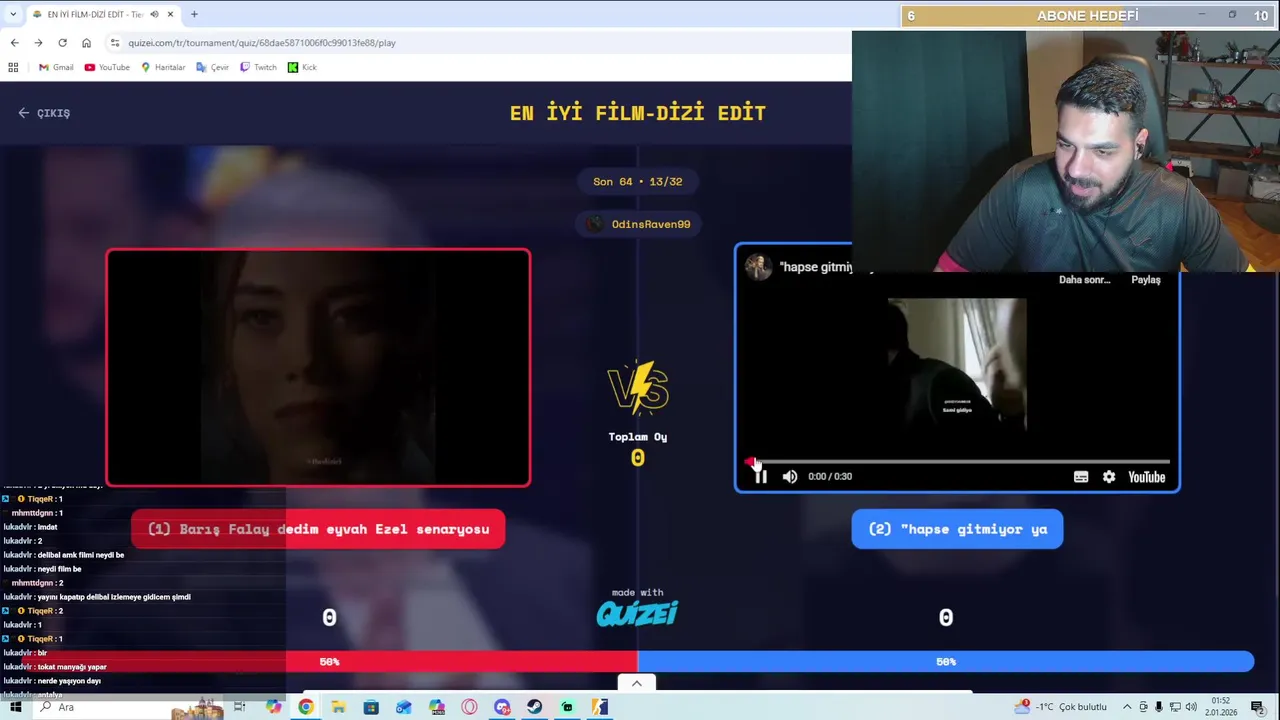Viewport: 1280px width, 720px height.
Task: Open the notification center icon
Action: tap(1258, 707)
